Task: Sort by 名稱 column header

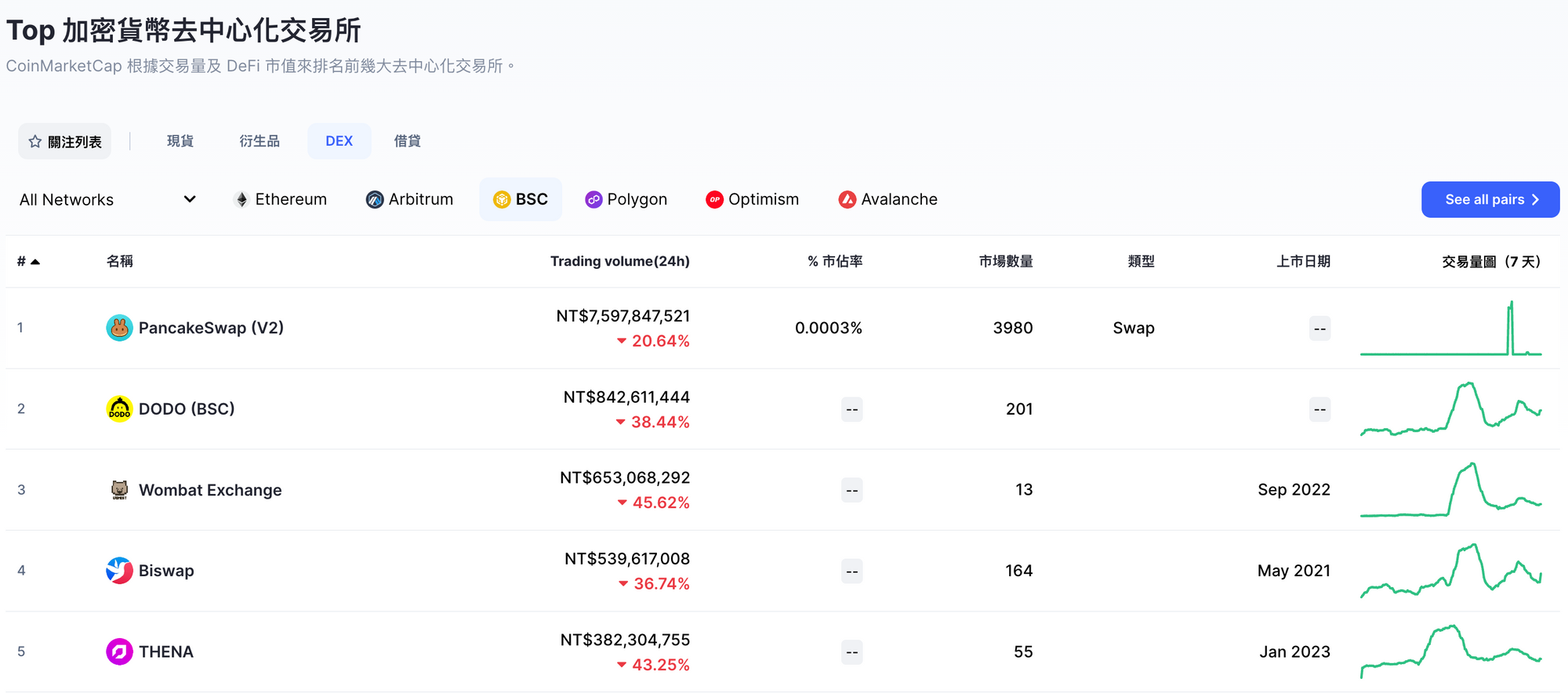Action: [120, 261]
